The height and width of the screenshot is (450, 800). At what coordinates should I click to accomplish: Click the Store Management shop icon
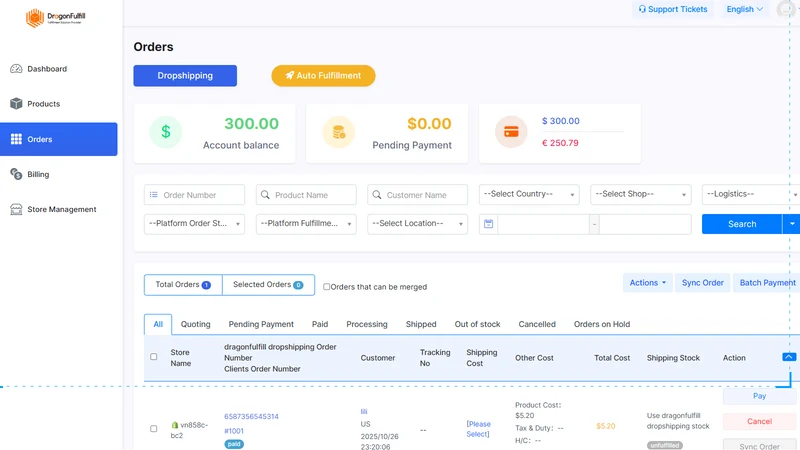(x=16, y=209)
